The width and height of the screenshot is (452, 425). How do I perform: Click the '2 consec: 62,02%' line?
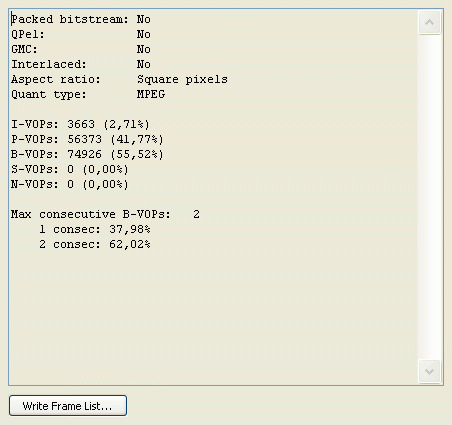95,244
